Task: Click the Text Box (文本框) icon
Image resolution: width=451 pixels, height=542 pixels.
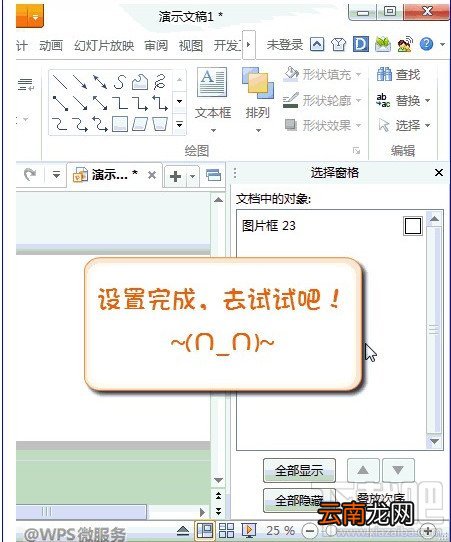Action: click(x=212, y=82)
